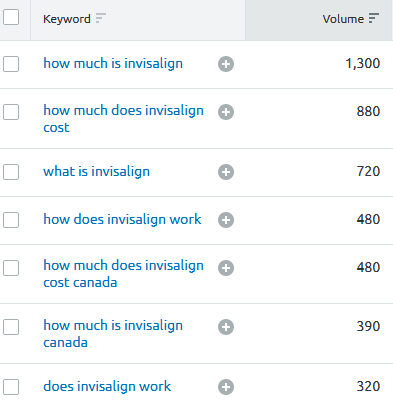The width and height of the screenshot is (393, 409).
Task: Open 'how much does invisalign cost canada' link
Action: click(123, 274)
